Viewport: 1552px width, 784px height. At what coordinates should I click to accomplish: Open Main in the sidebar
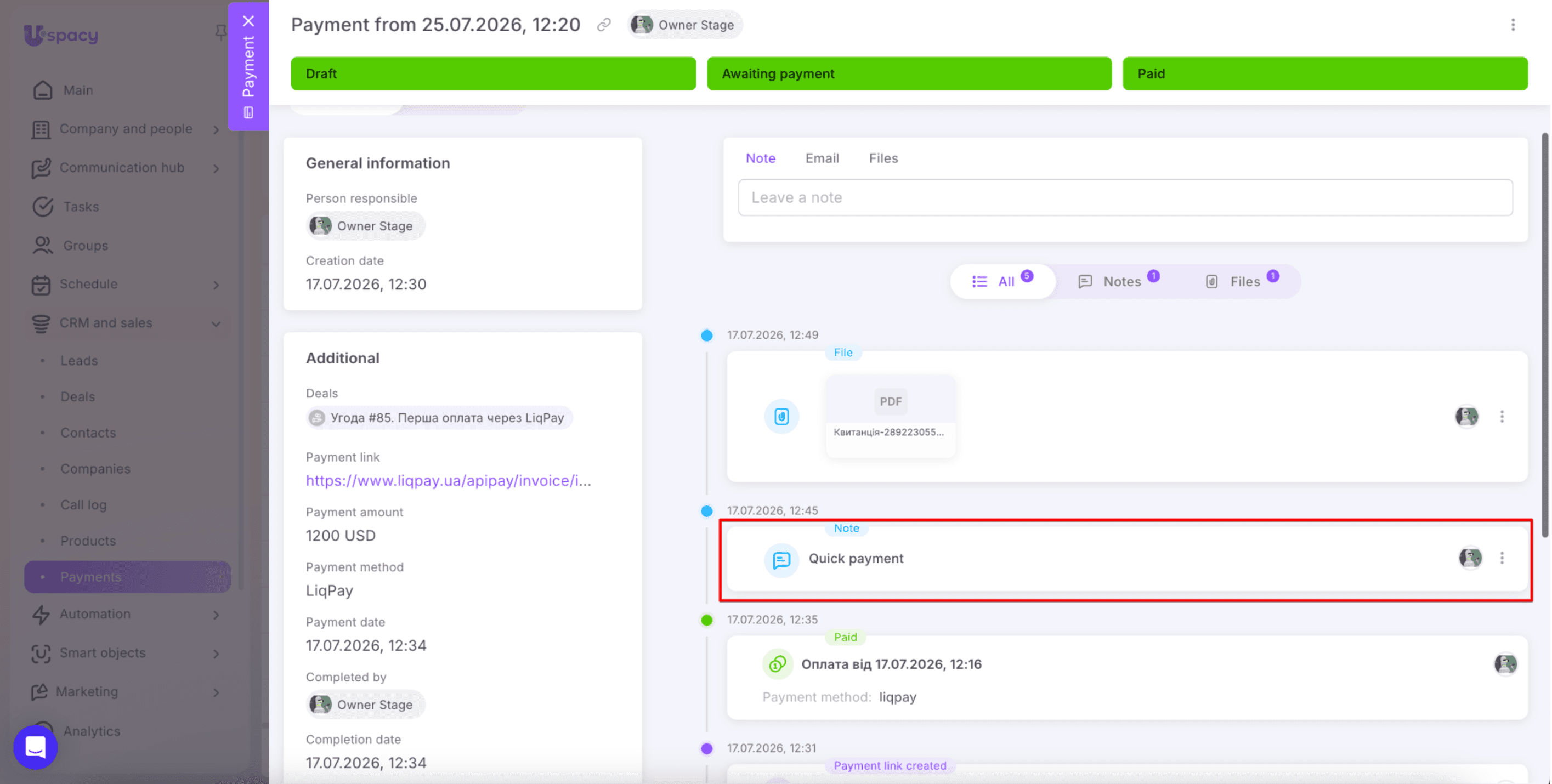click(x=78, y=90)
